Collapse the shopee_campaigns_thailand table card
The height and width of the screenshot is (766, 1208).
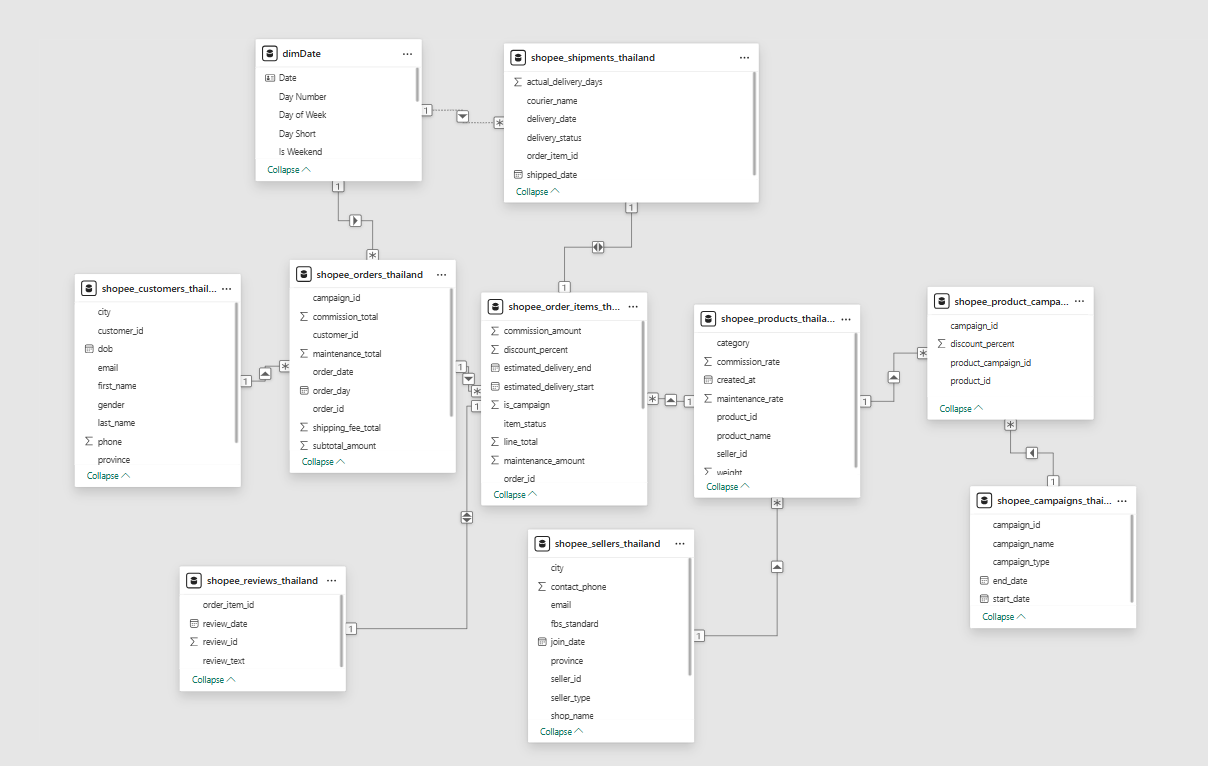(x=1004, y=617)
